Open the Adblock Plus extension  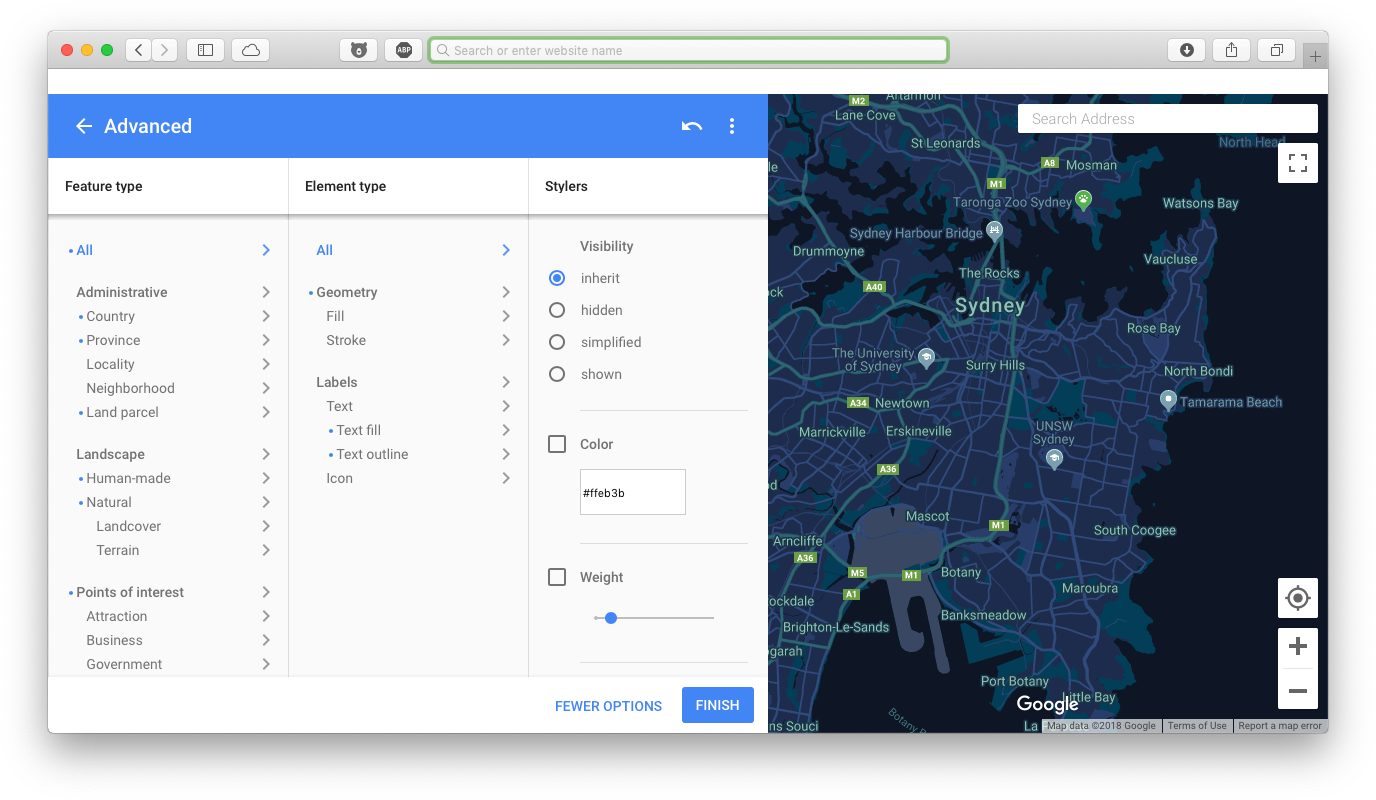404,50
